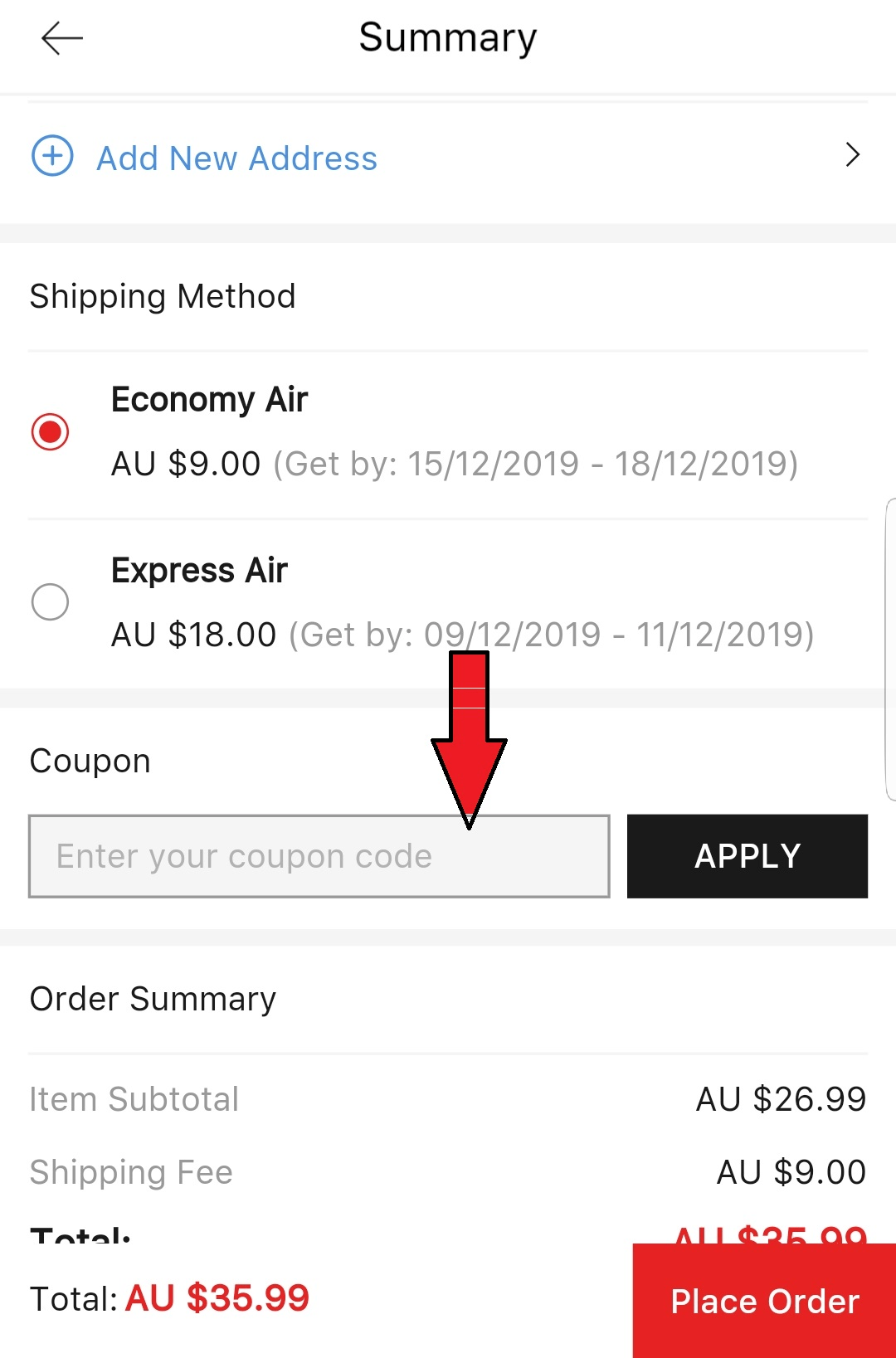Click the plus circle icon
The image size is (896, 1358).
[x=52, y=155]
